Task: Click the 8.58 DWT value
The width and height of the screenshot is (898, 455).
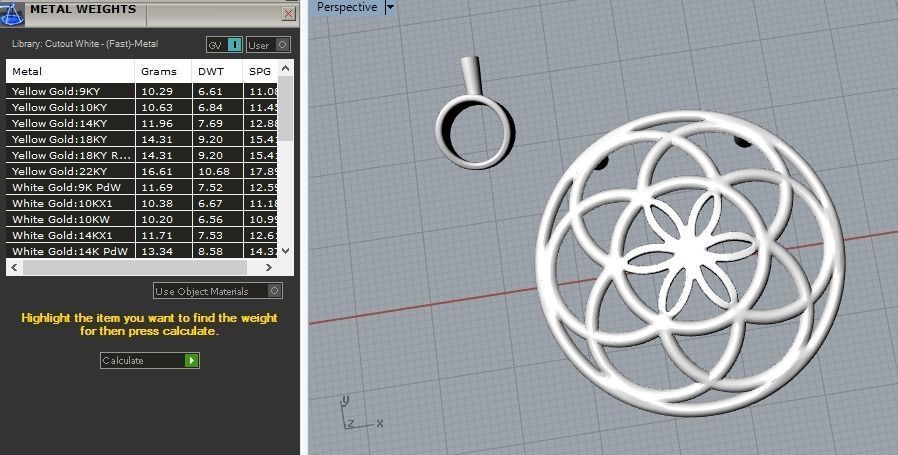Action: (x=210, y=251)
